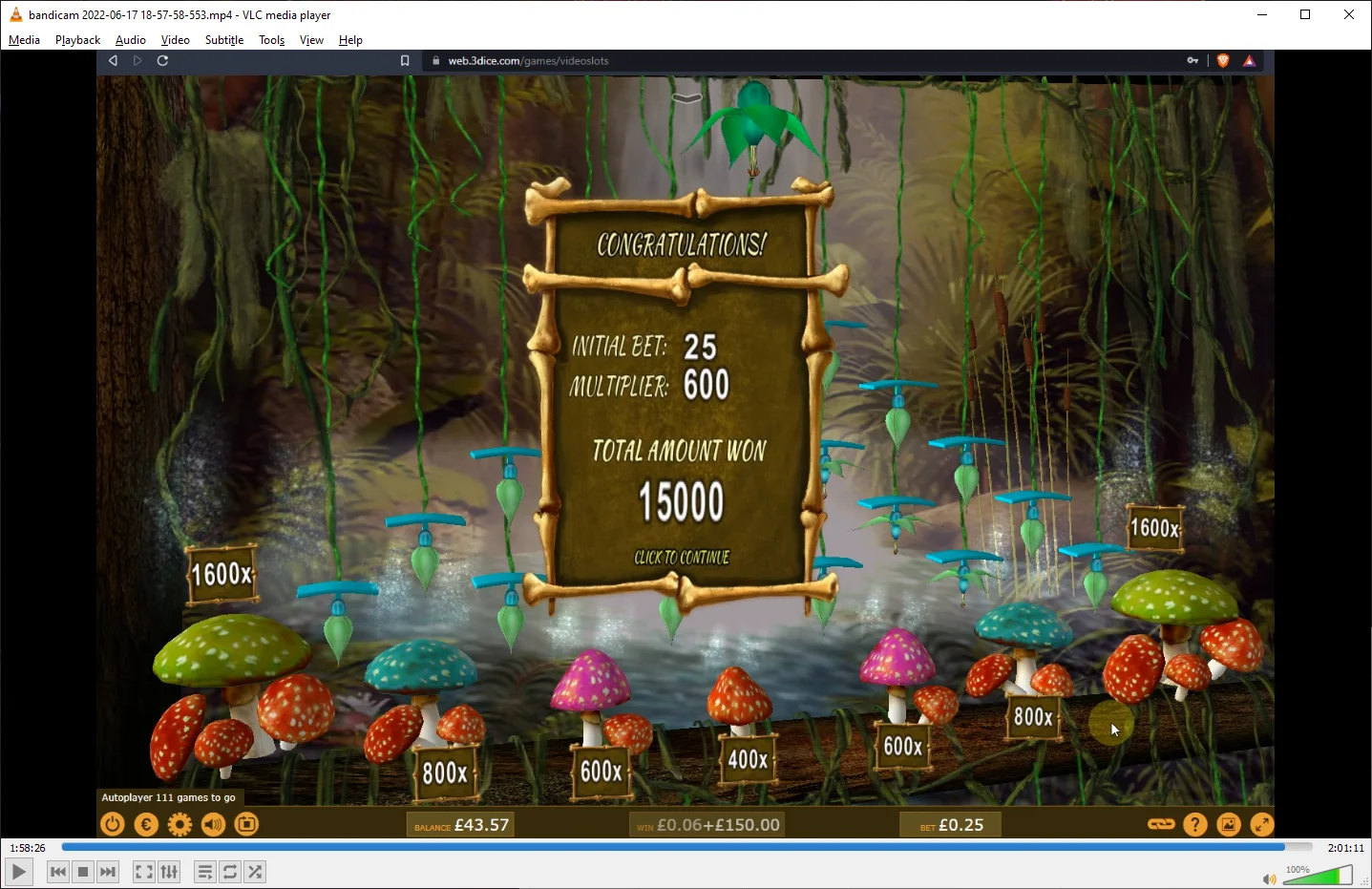The image size is (1372, 889).
Task: Click the game autoplay icon next to sound
Action: [x=246, y=824]
